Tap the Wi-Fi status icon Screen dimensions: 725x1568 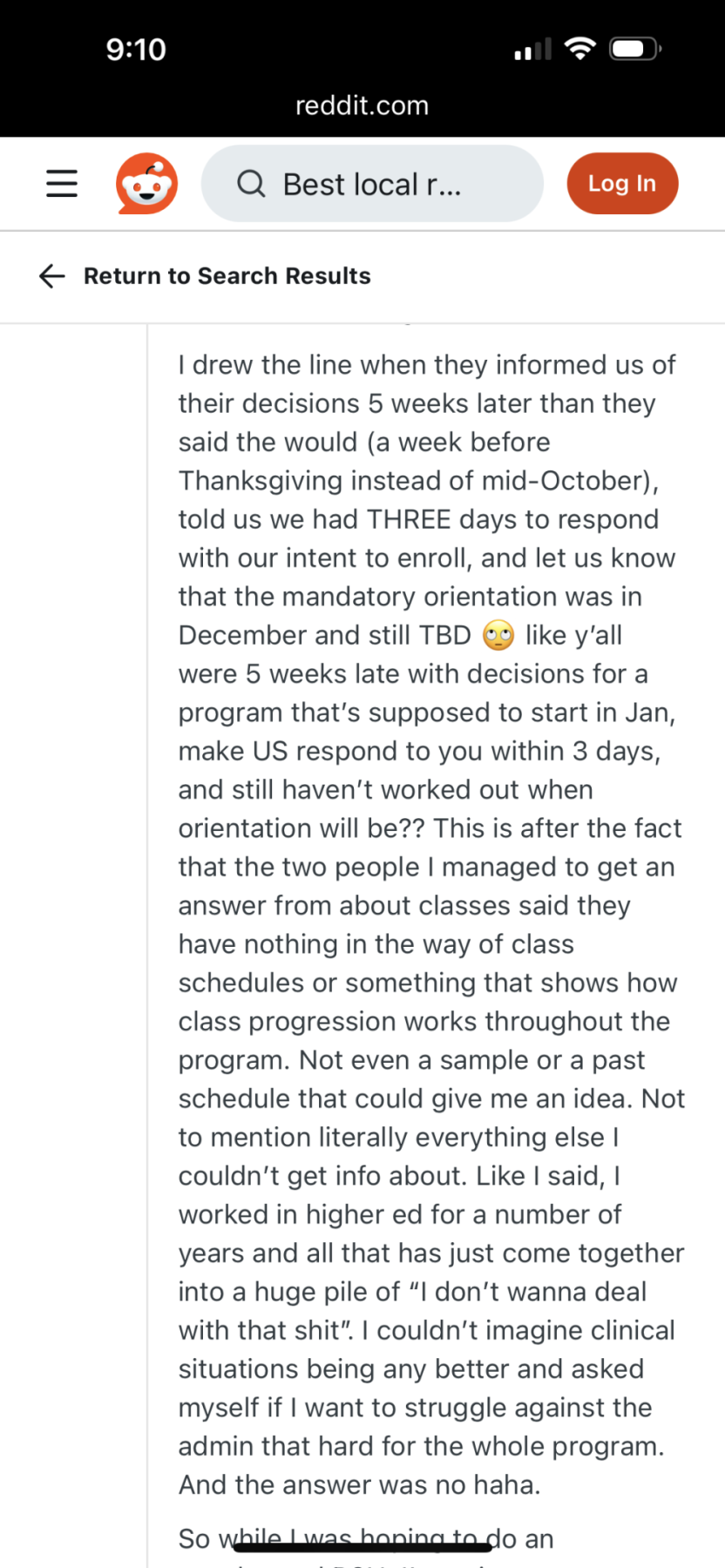coord(579,49)
